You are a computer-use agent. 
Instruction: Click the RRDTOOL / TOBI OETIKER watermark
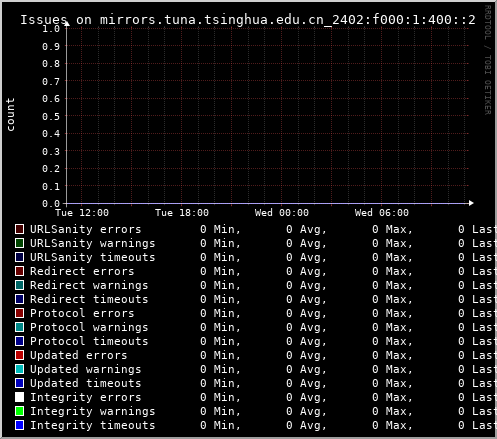coord(487,60)
